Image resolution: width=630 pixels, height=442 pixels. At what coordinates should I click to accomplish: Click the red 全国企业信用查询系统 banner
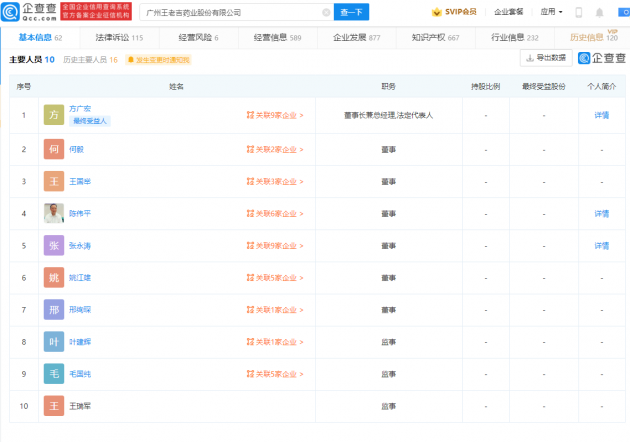[96, 11]
